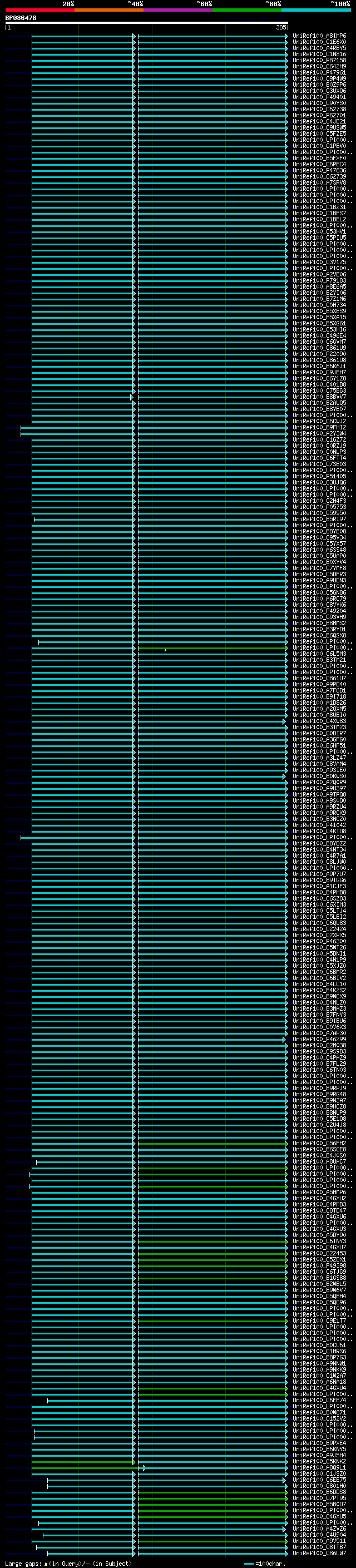Select hit label UniRef100_Q5KNK2
The height and width of the screenshot is (1568, 356).
click(x=319, y=1461)
